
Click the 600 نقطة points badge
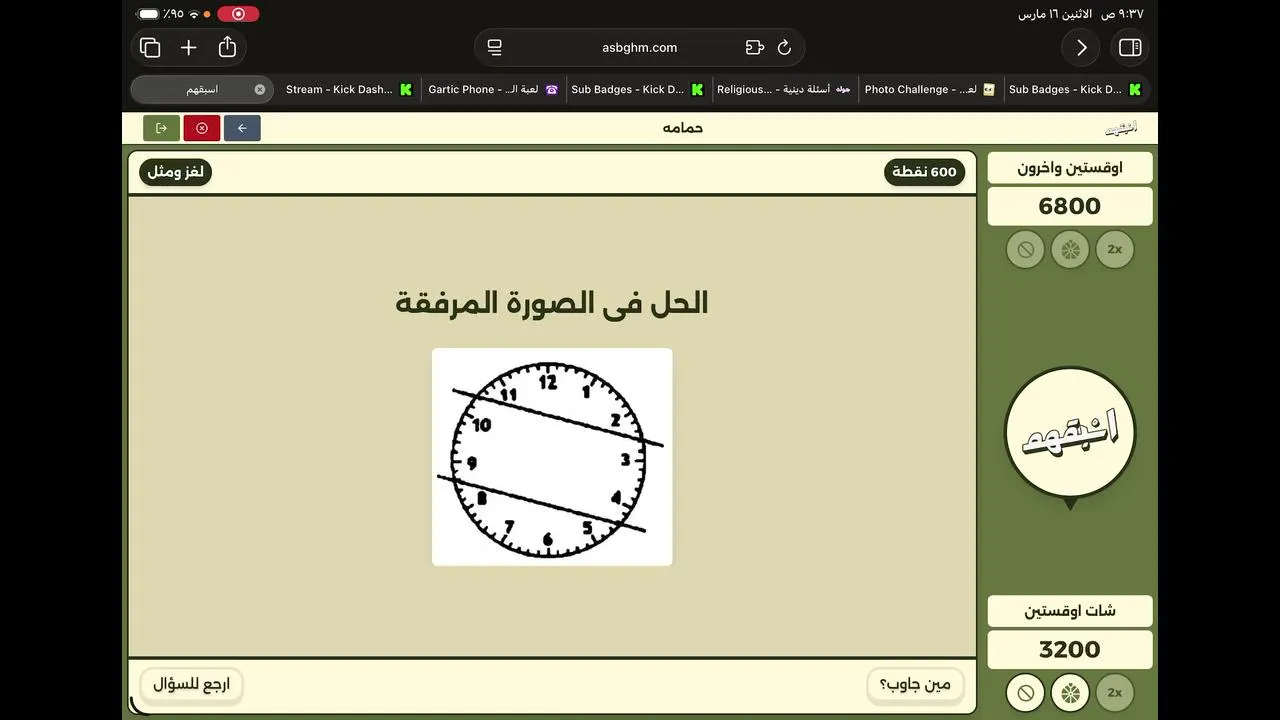pyautogui.click(x=924, y=172)
